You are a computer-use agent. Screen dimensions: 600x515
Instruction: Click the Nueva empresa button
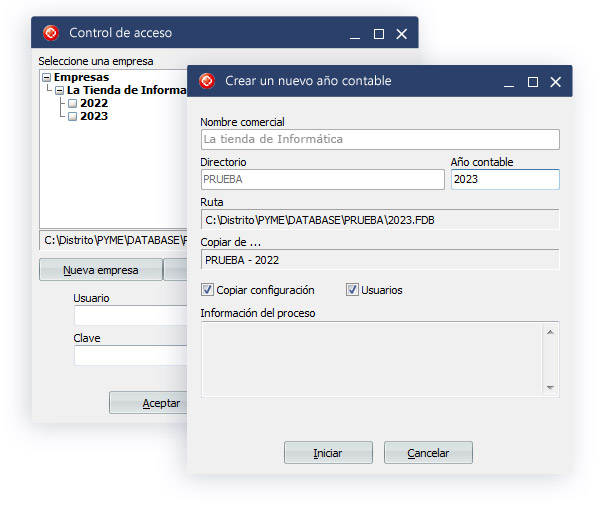99,270
